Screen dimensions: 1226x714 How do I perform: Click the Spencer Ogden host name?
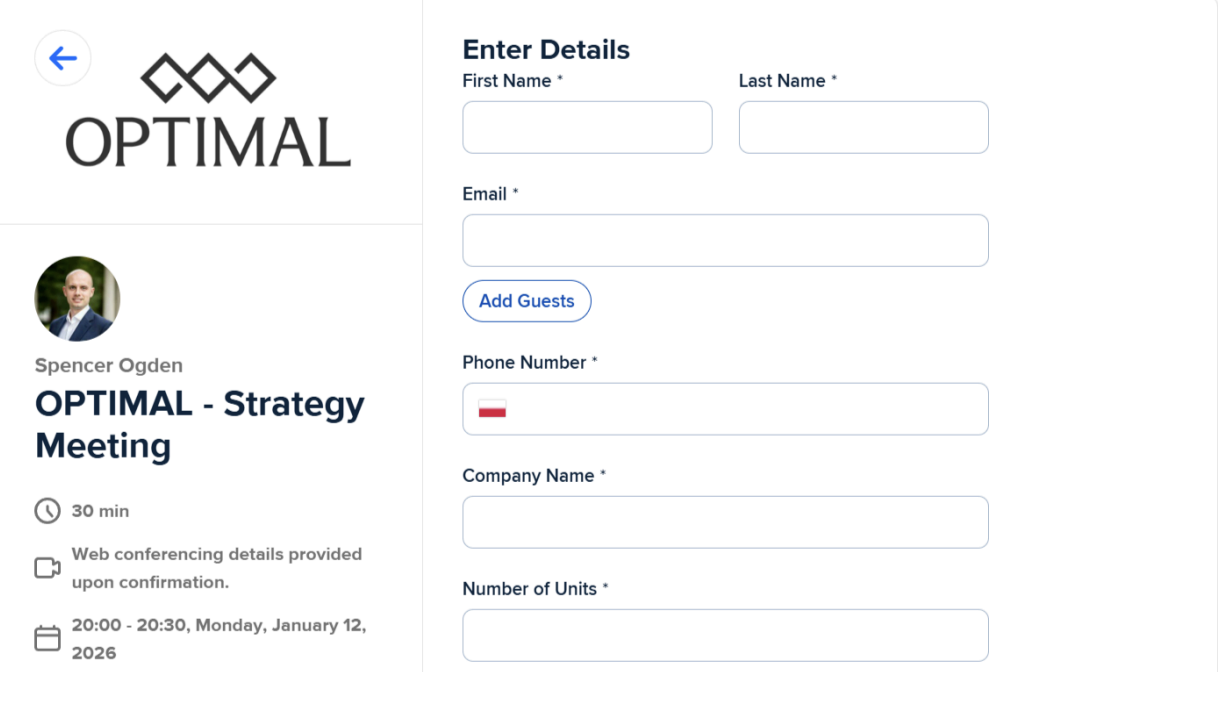point(109,366)
